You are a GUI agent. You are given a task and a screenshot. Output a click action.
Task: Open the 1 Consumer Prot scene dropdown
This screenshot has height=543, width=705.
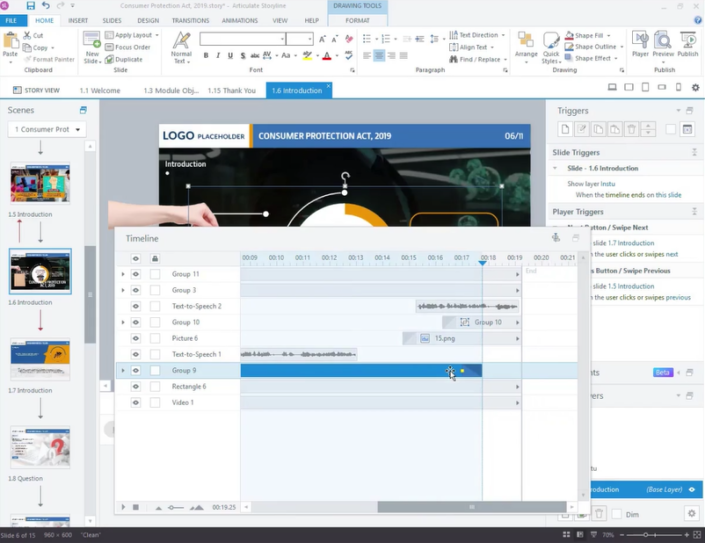[x=47, y=130]
